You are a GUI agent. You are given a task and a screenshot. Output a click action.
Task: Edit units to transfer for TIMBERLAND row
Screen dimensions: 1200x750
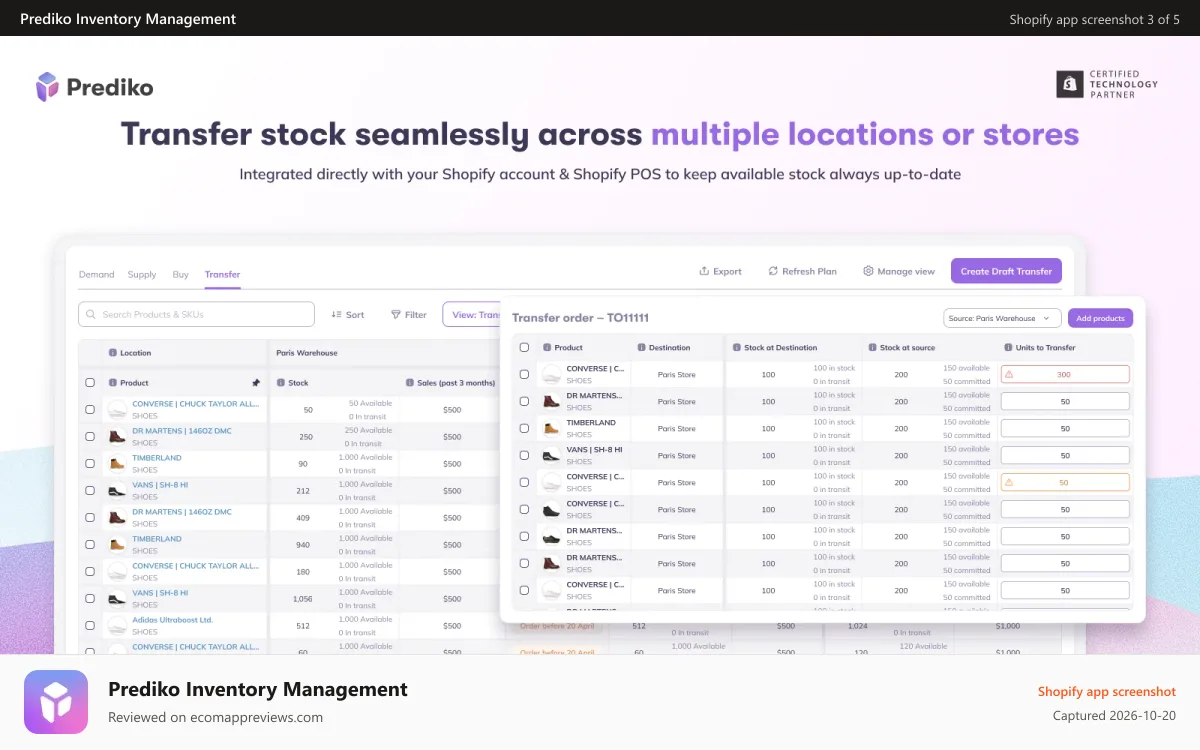1065,428
